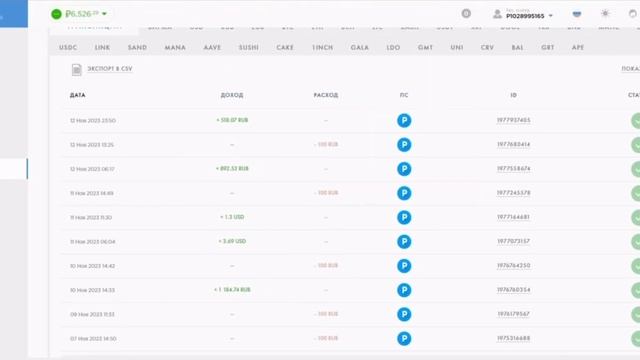Click the '+ 3.69 USD' income amount
Screen dimensions: 640x360
click(x=232, y=241)
